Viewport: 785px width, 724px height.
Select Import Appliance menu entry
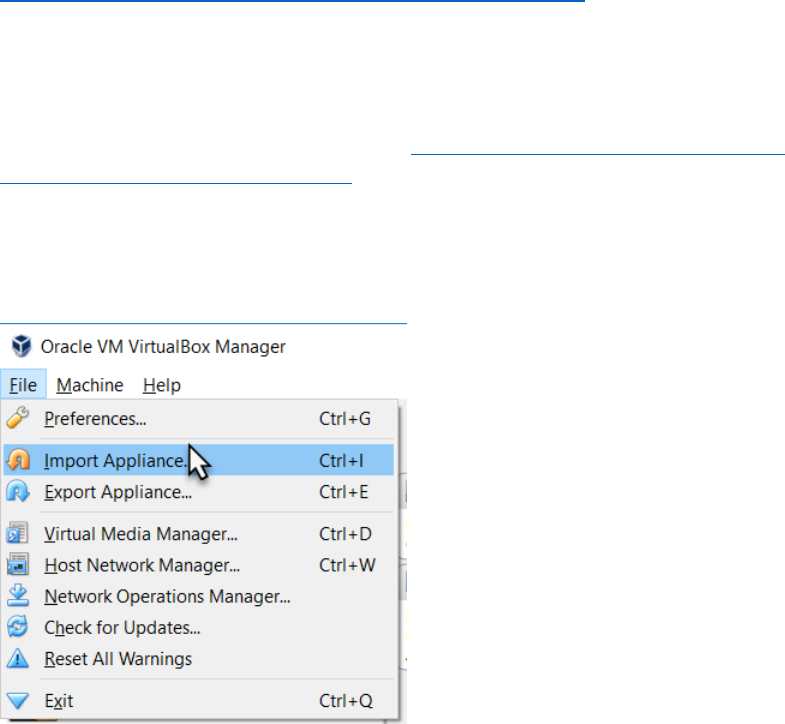point(199,460)
